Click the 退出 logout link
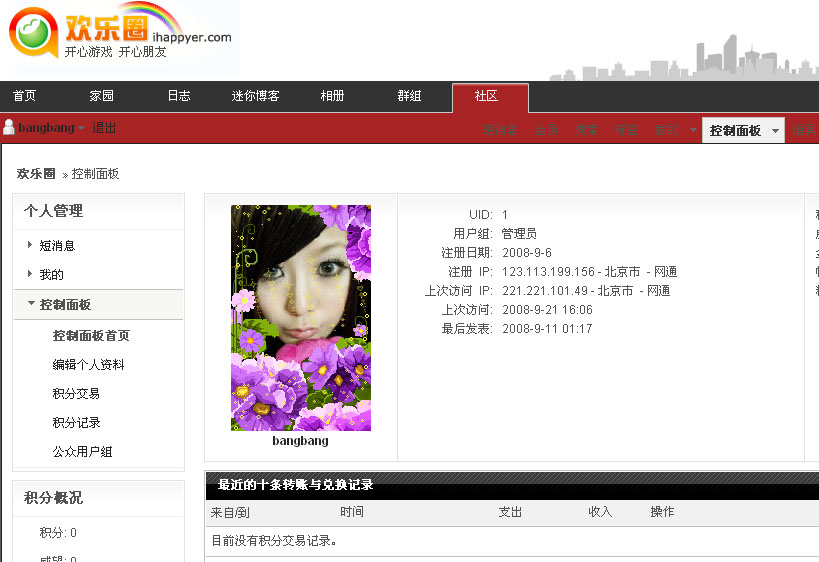819x562 pixels. point(104,128)
